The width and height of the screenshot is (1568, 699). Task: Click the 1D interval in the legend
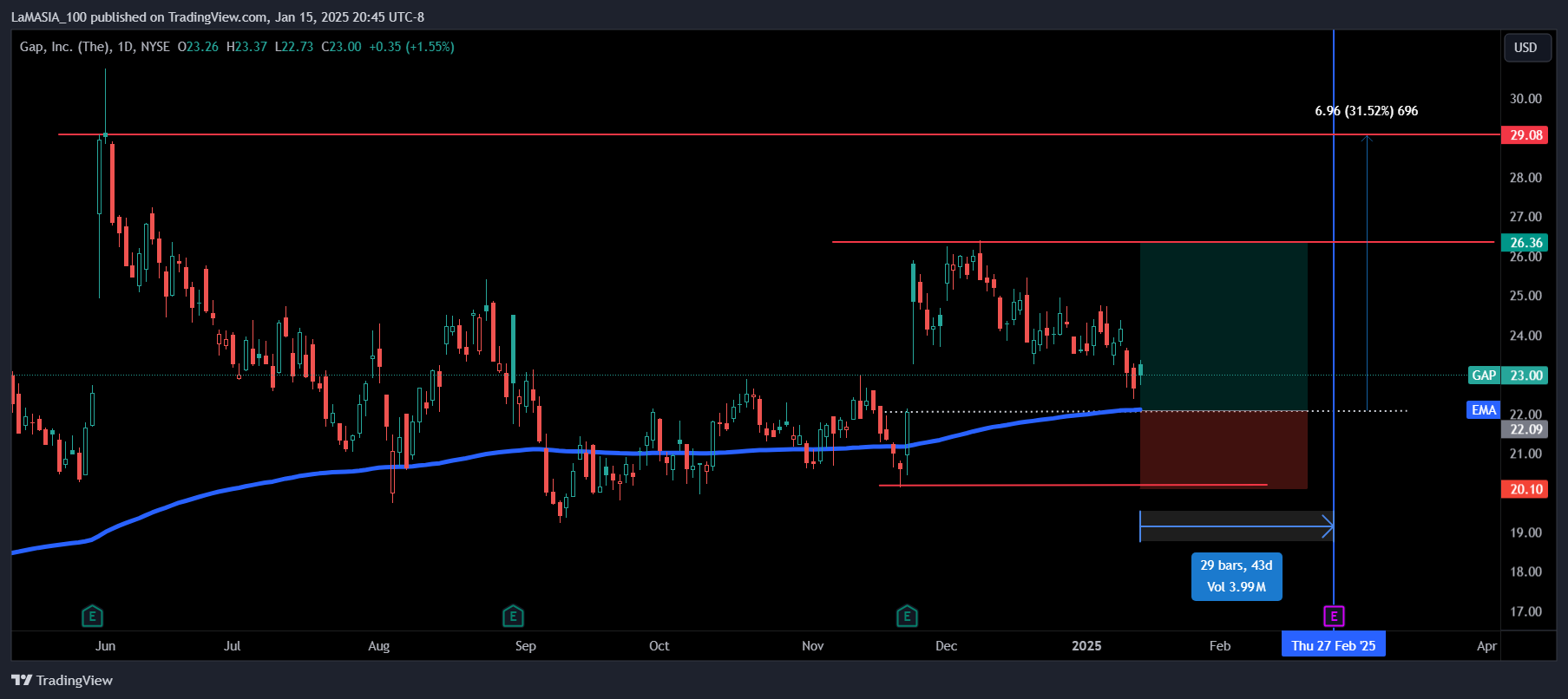click(125, 47)
